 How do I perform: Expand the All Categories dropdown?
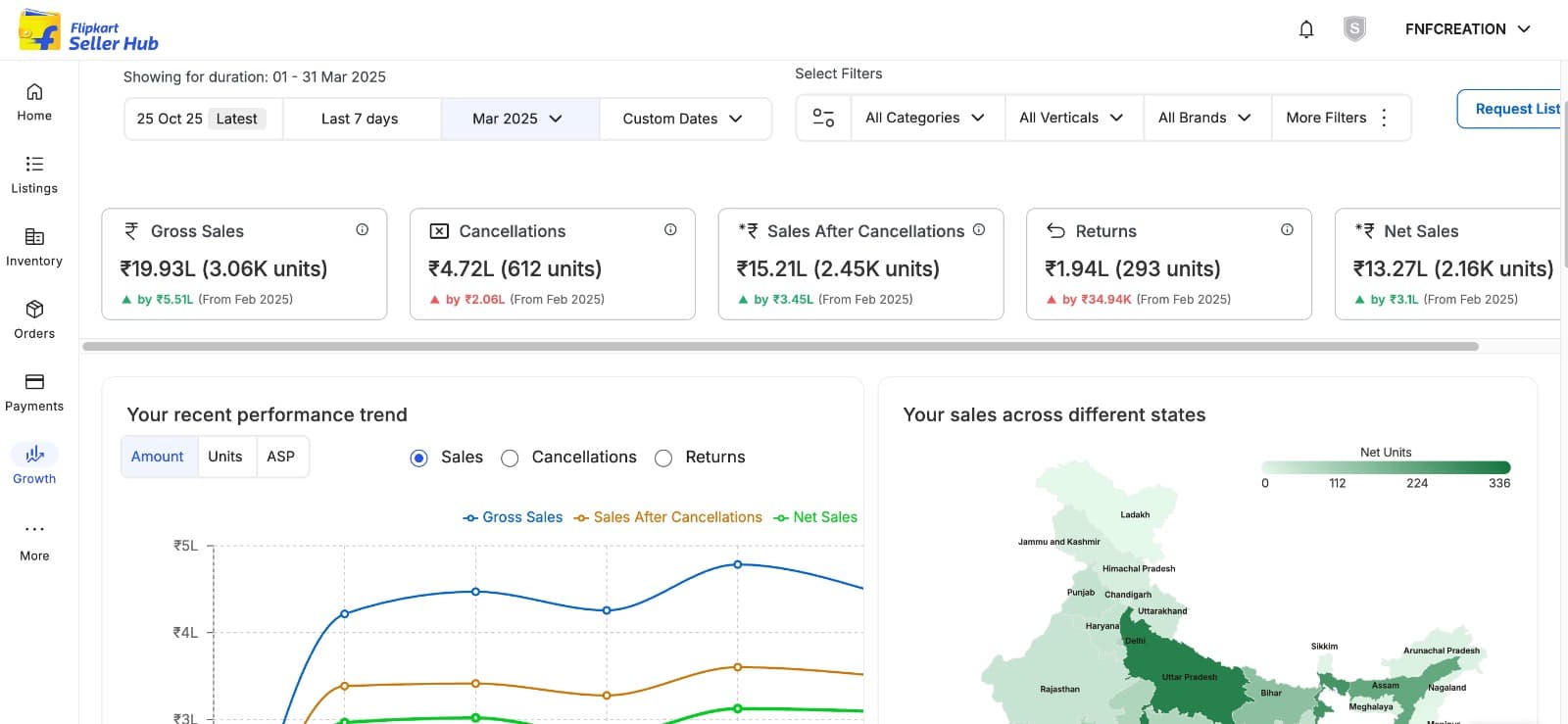(x=924, y=118)
